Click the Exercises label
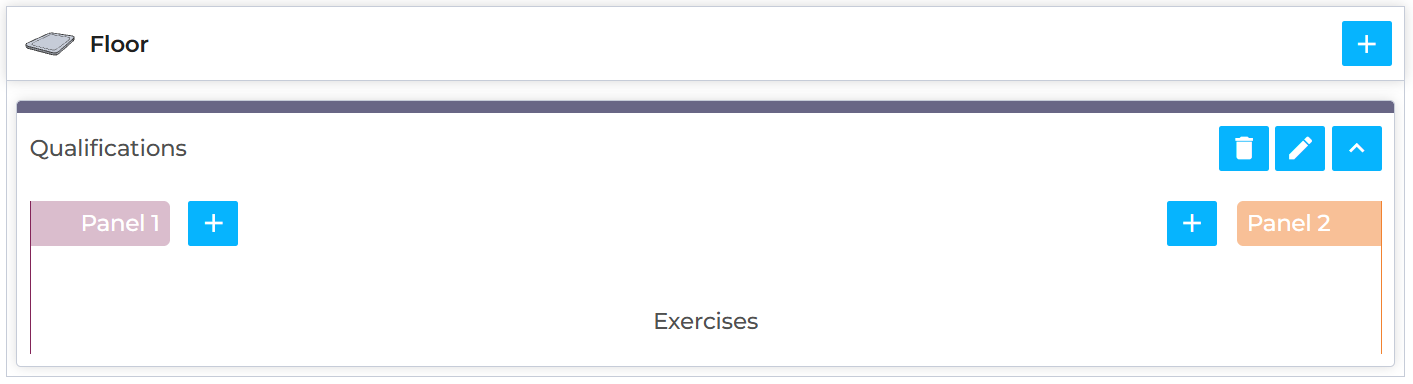The width and height of the screenshot is (1413, 384). (706, 321)
